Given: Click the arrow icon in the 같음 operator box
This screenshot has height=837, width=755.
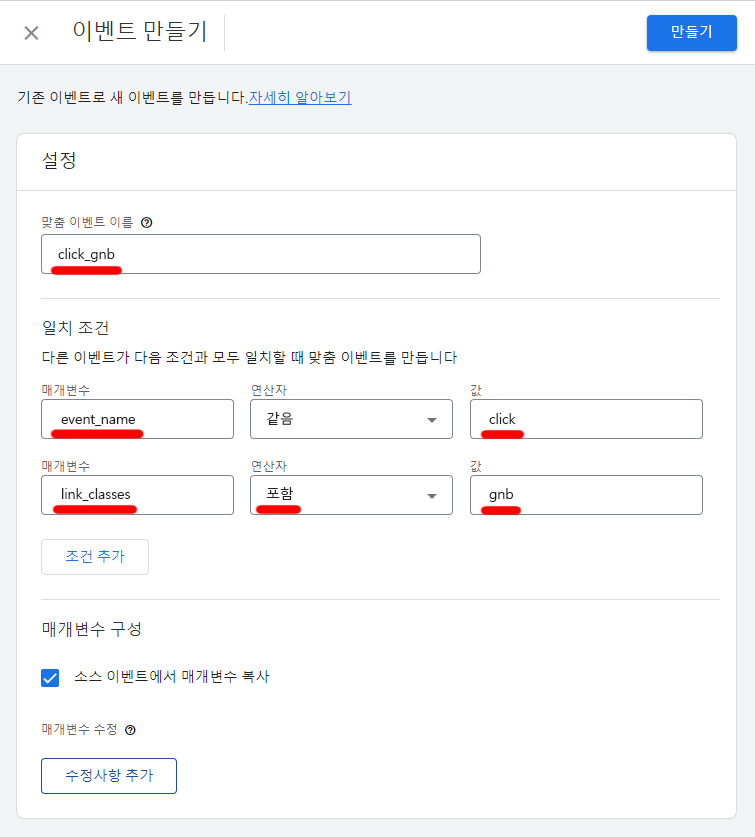Looking at the screenshot, I should coord(432,420).
